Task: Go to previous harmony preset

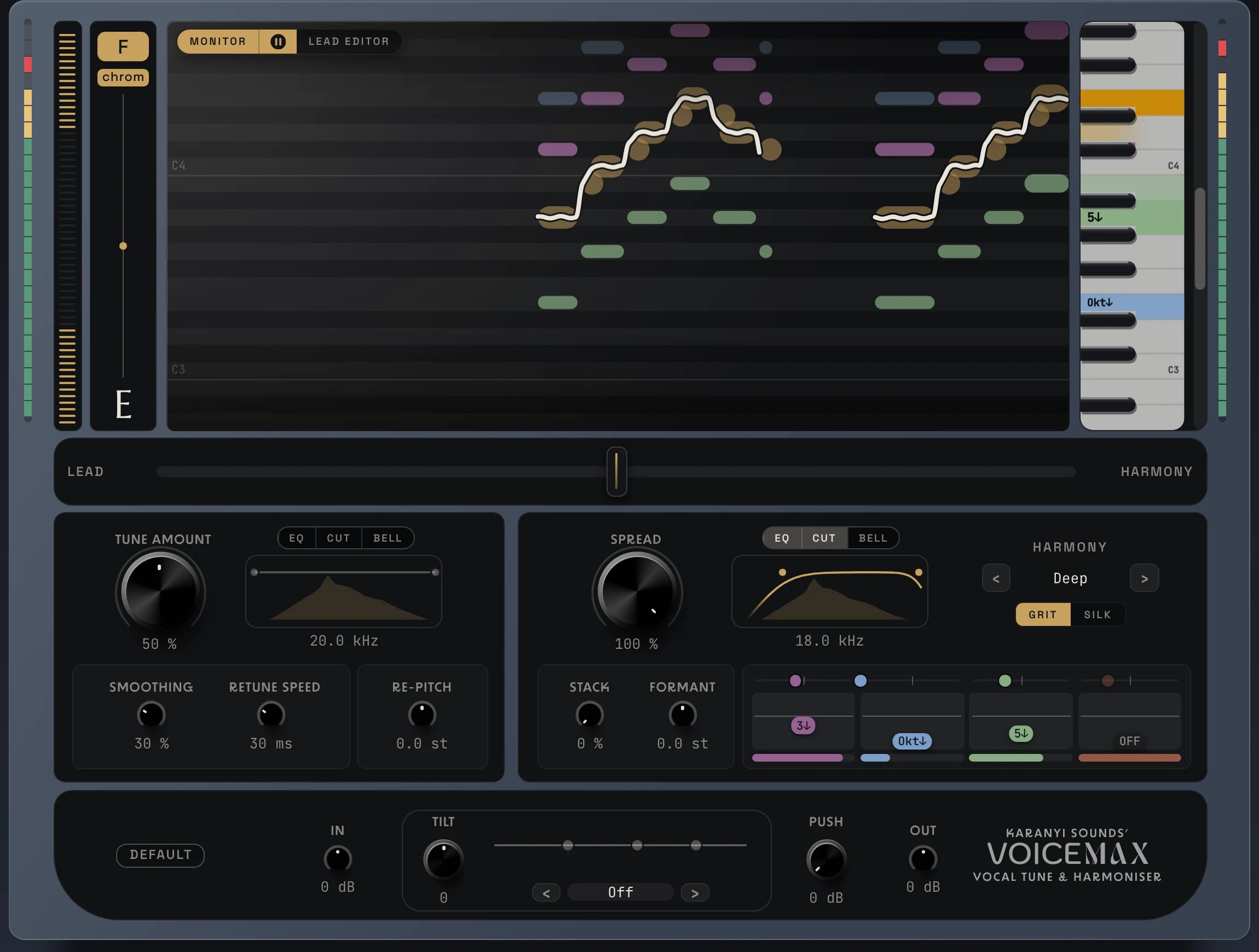Action: (x=996, y=578)
